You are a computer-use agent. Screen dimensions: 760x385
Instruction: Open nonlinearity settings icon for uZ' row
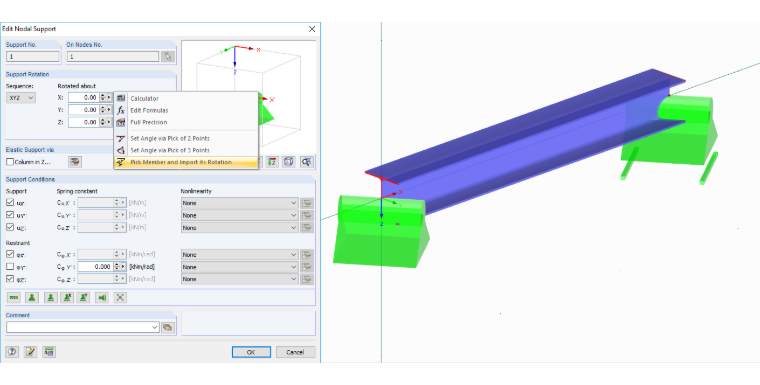point(306,227)
